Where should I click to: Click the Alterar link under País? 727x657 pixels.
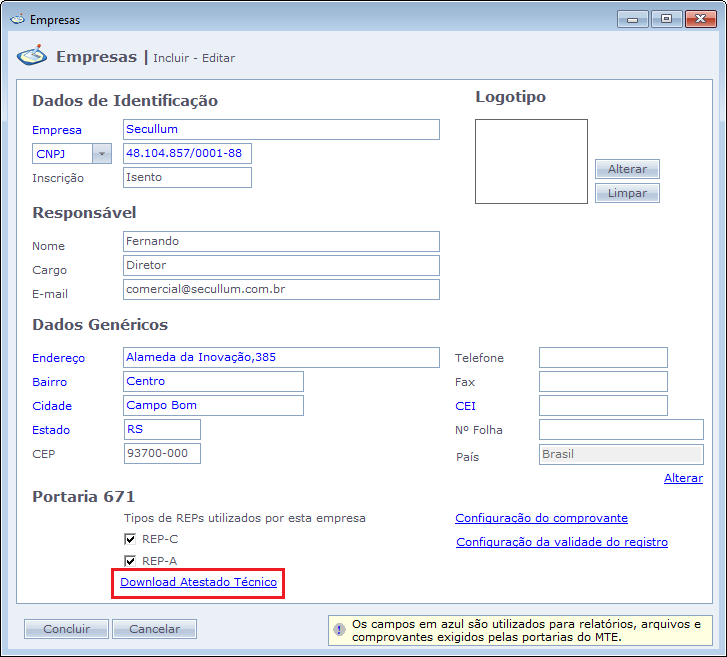[x=683, y=478]
